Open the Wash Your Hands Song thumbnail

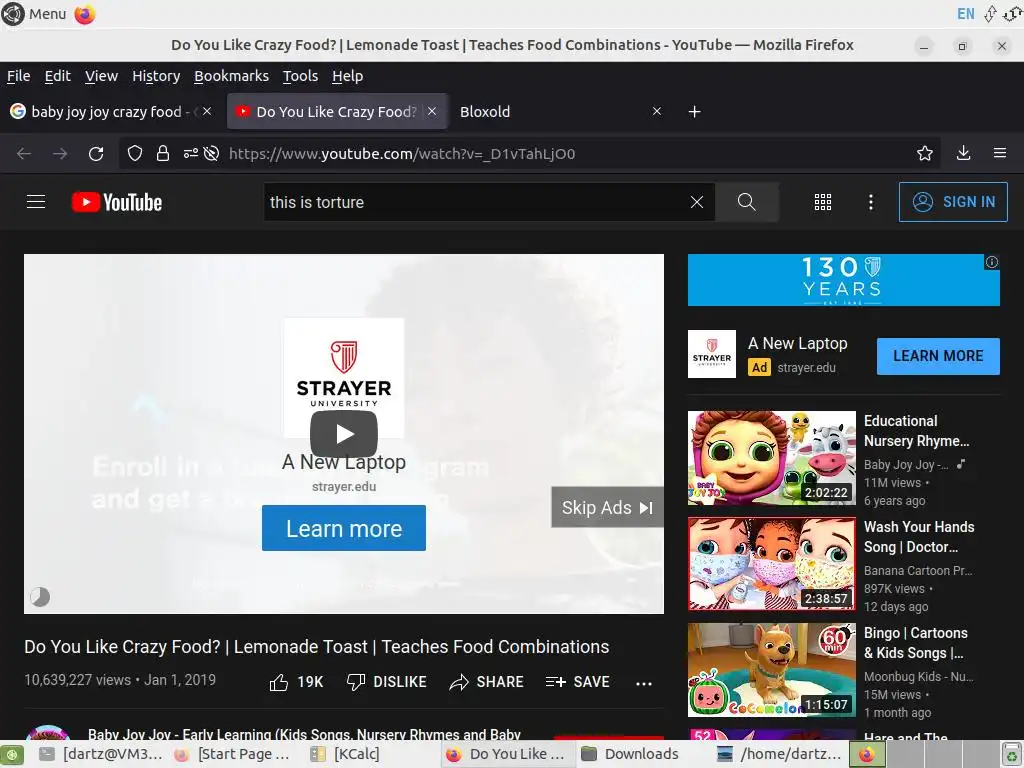tap(771, 564)
